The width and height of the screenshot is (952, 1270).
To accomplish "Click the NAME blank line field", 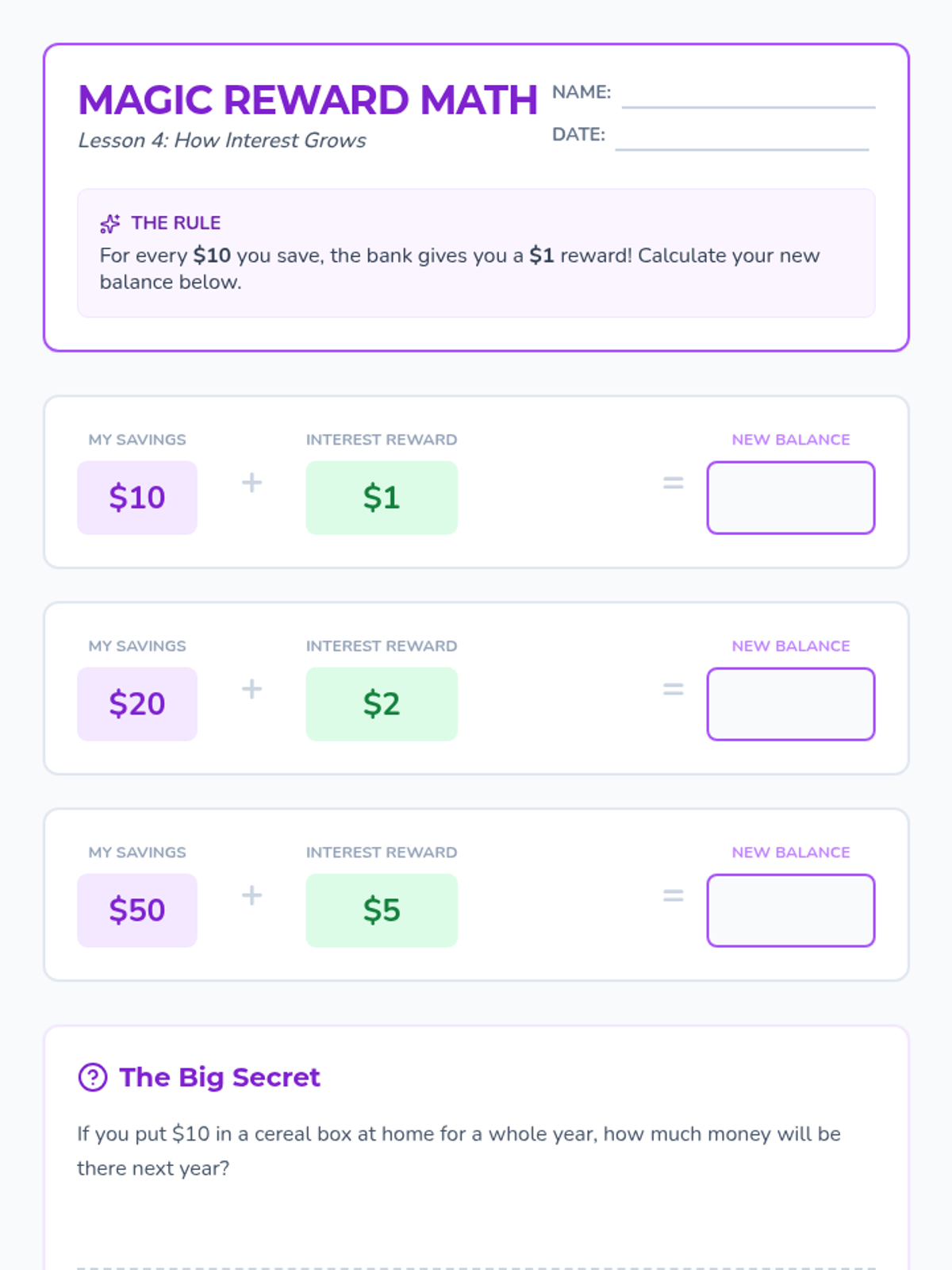I will pos(748,95).
